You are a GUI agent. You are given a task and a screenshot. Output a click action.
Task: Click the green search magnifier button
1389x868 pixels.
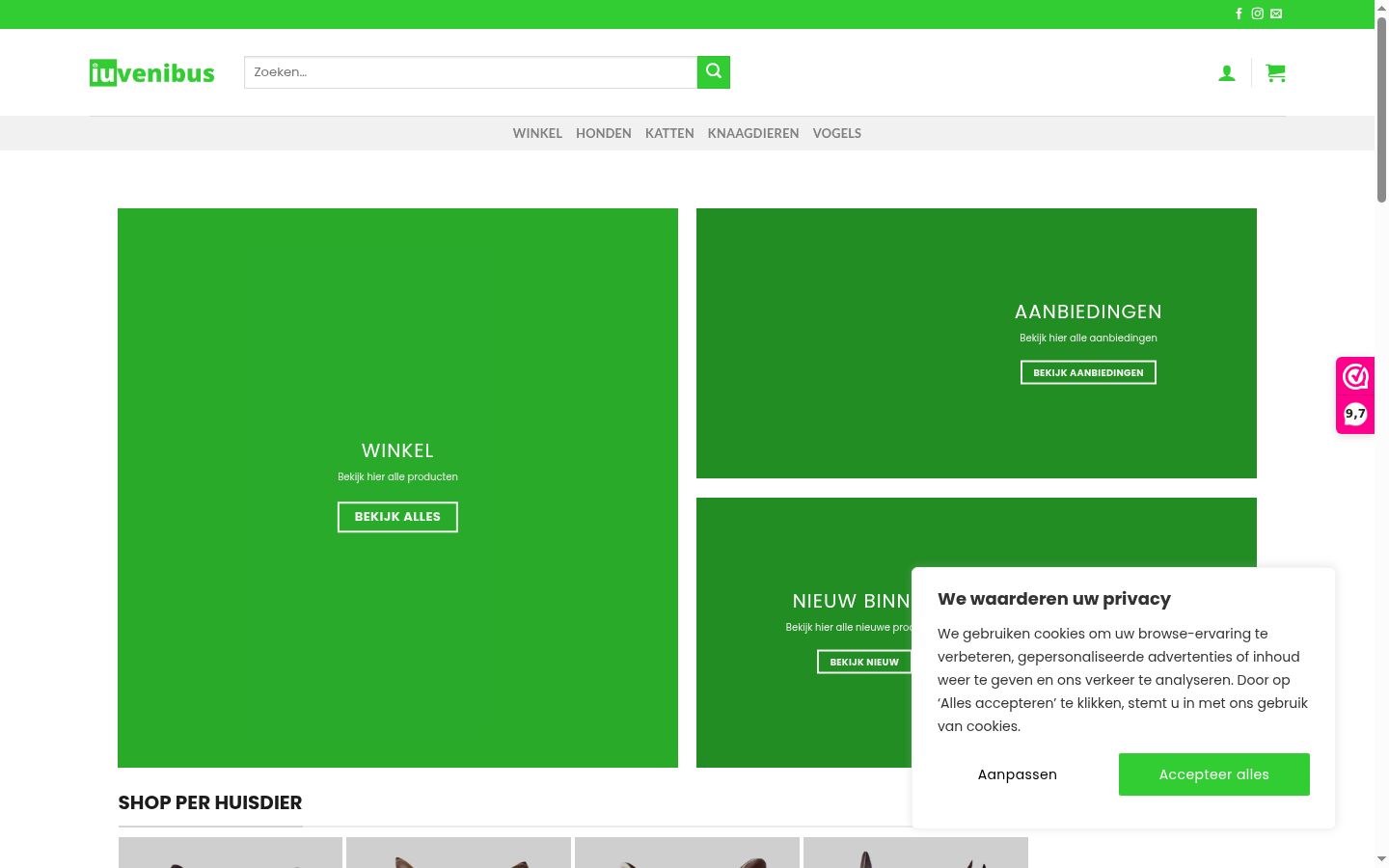tap(714, 72)
